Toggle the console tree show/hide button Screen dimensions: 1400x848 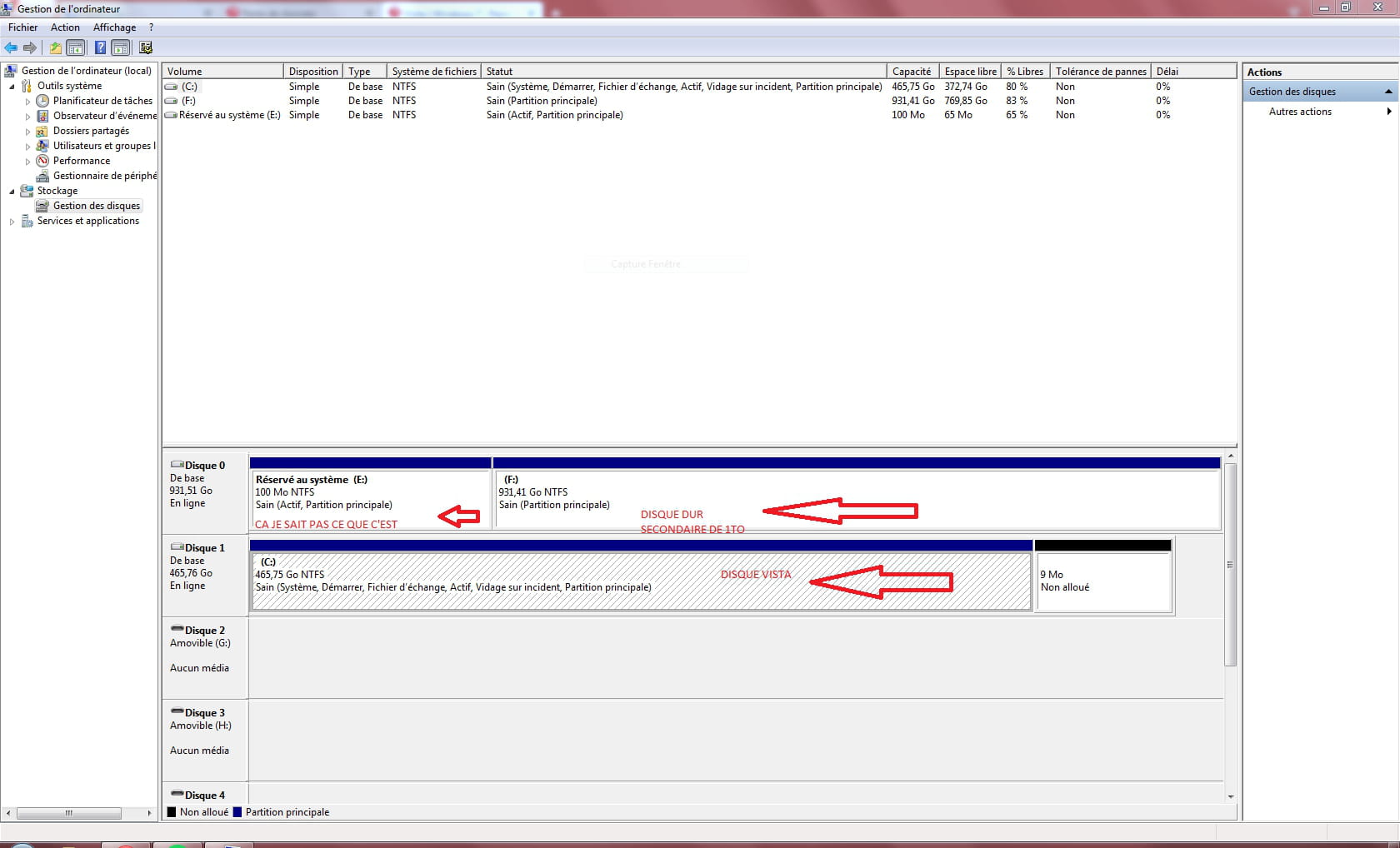(76, 48)
